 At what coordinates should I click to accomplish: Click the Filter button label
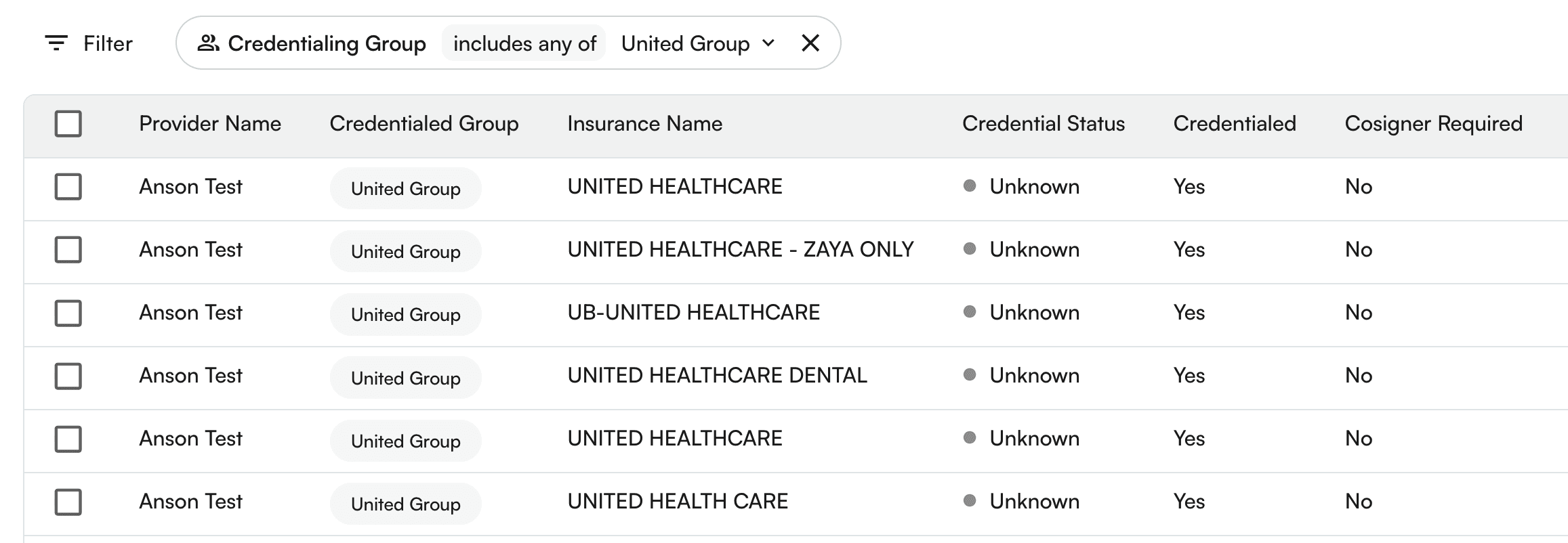pyautogui.click(x=108, y=43)
